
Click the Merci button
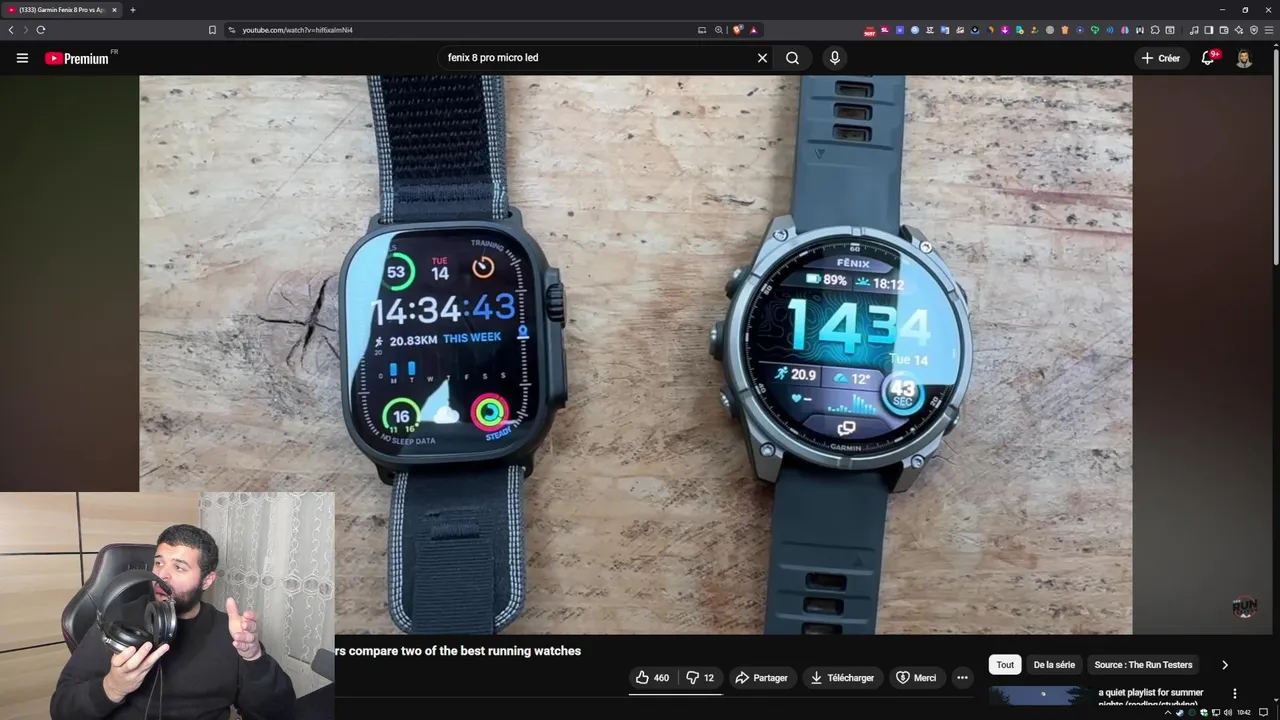(916, 678)
